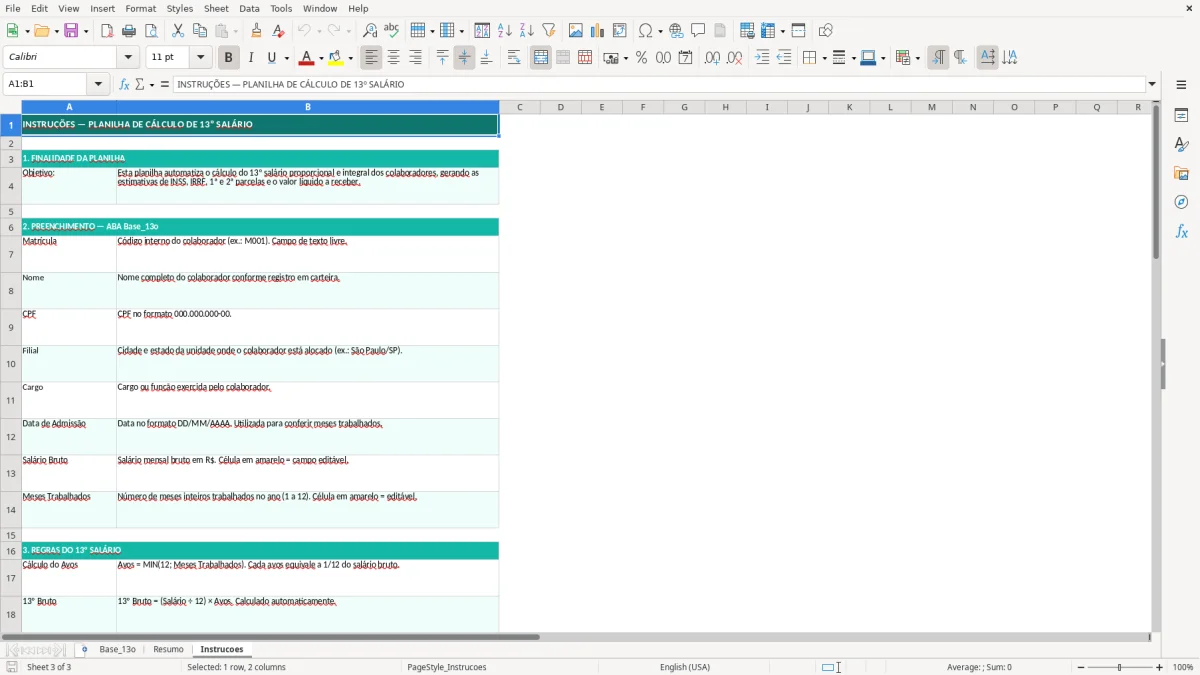
Task: Toggle Align Right
Action: tap(415, 58)
